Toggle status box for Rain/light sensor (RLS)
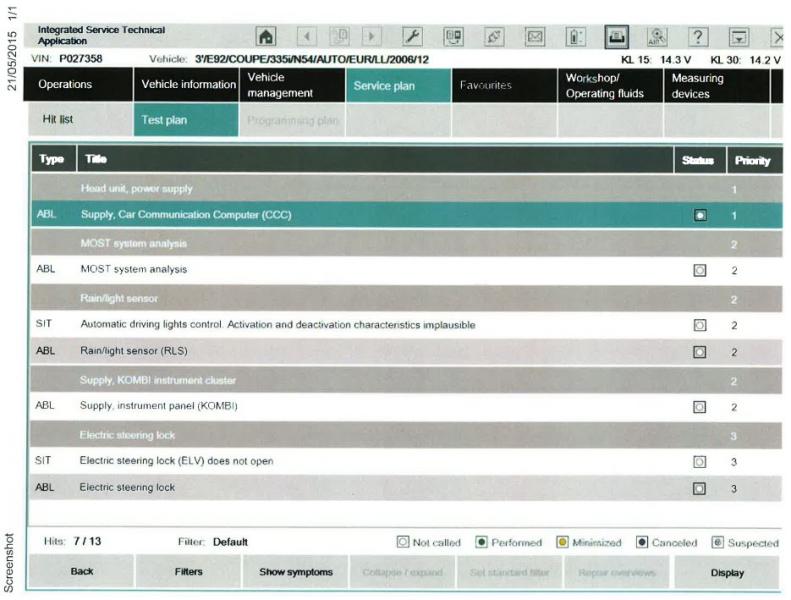Viewport: 791px width, 600px height. (700, 352)
